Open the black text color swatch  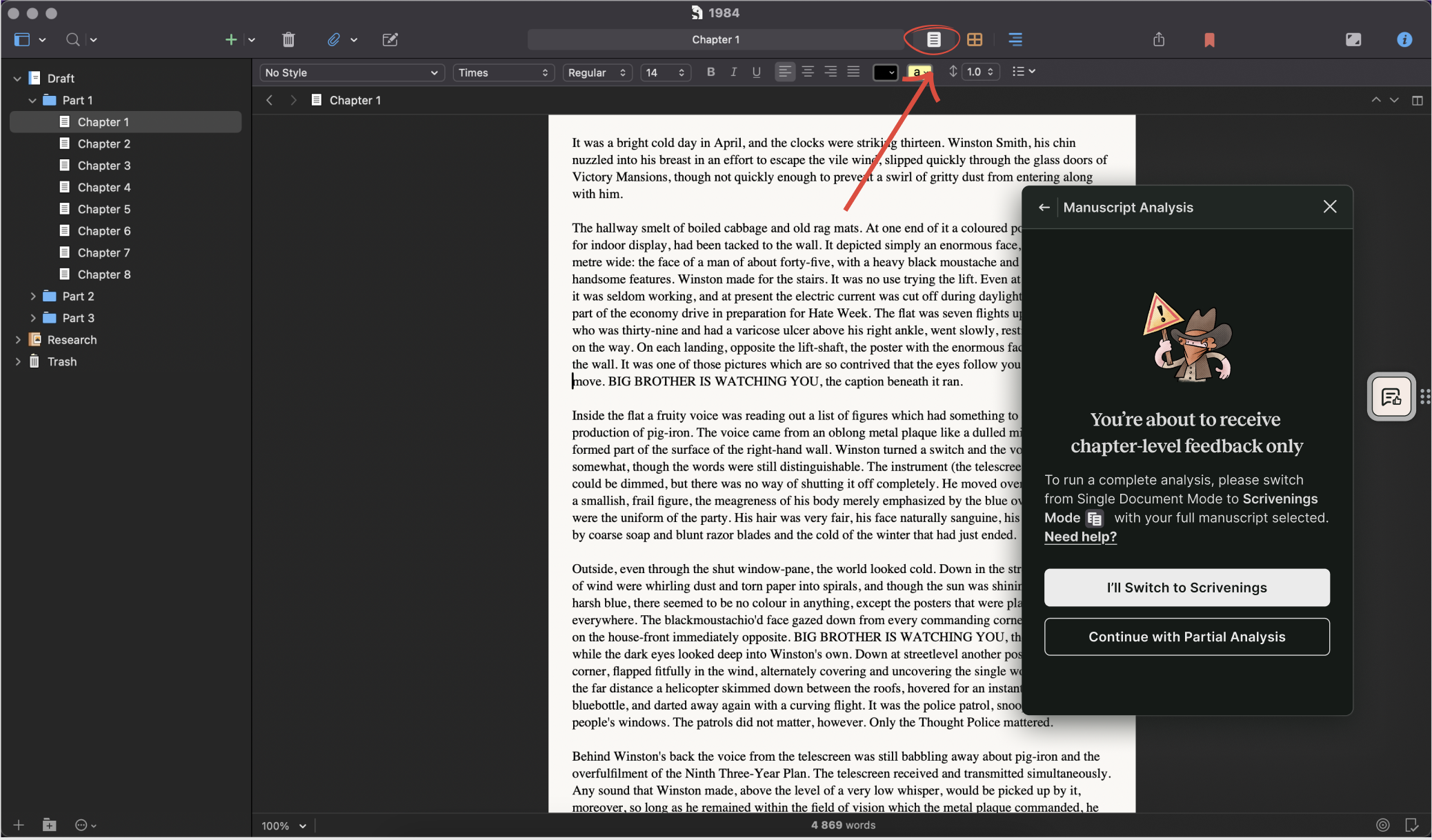[885, 72]
